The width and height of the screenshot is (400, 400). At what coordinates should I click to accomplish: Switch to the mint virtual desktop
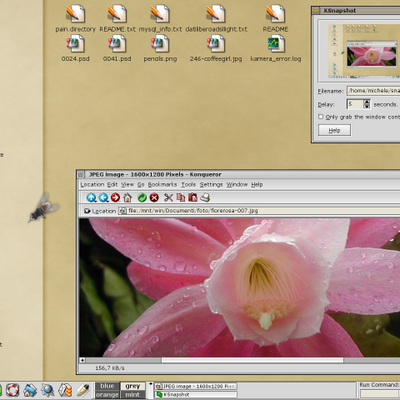click(132, 395)
